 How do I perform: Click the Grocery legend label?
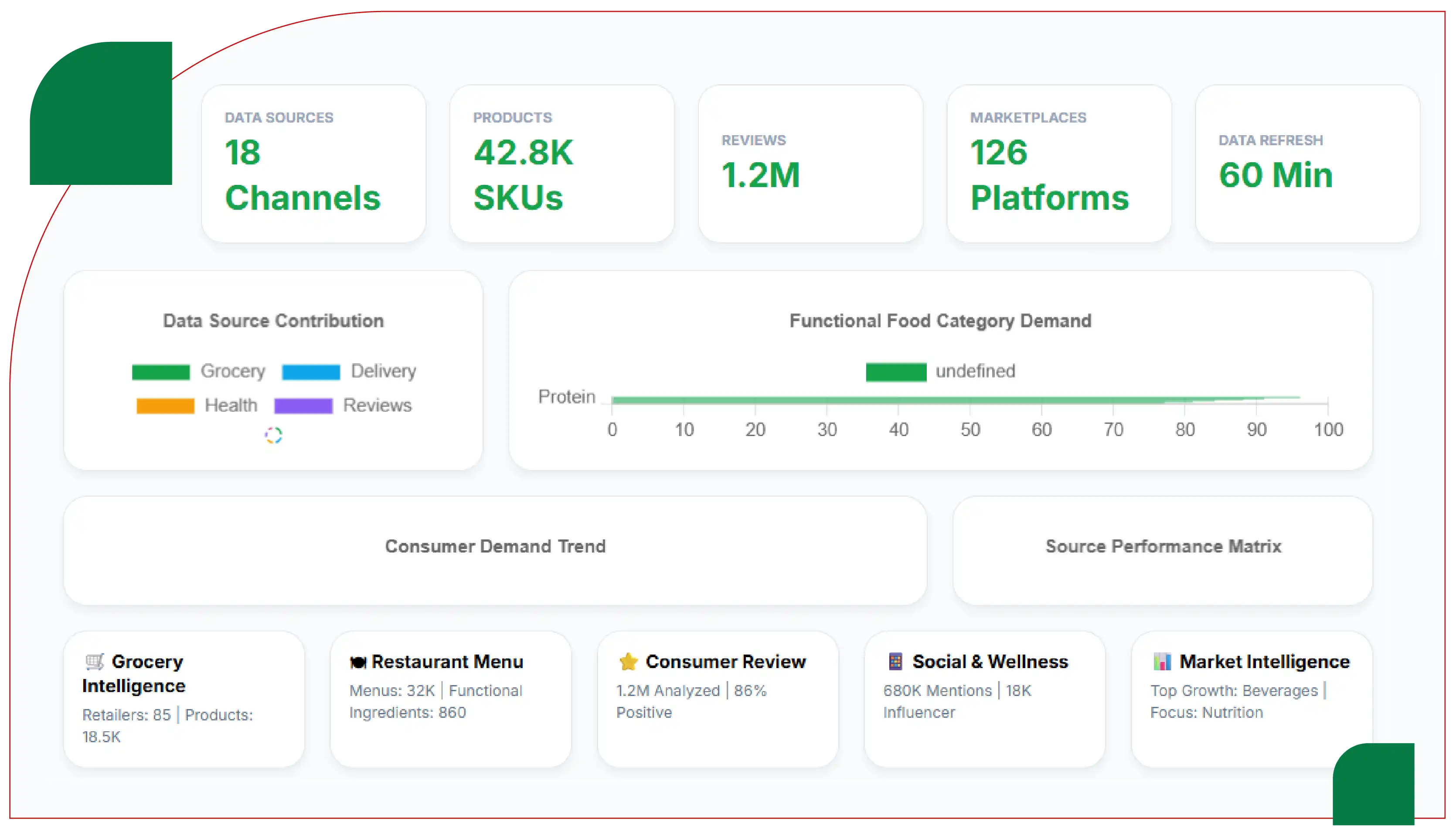click(233, 371)
